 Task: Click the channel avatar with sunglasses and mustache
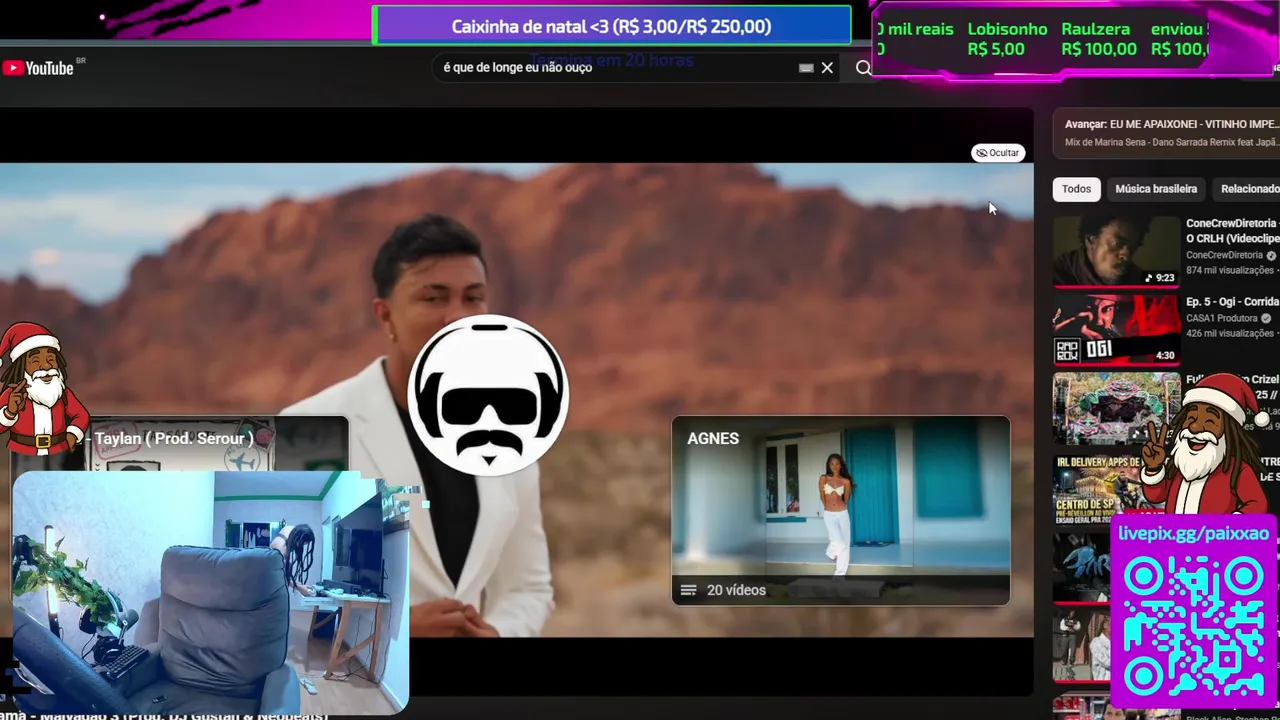click(489, 393)
